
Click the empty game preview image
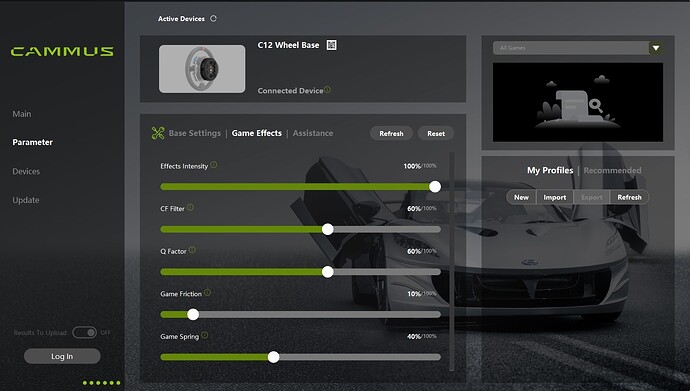(578, 102)
